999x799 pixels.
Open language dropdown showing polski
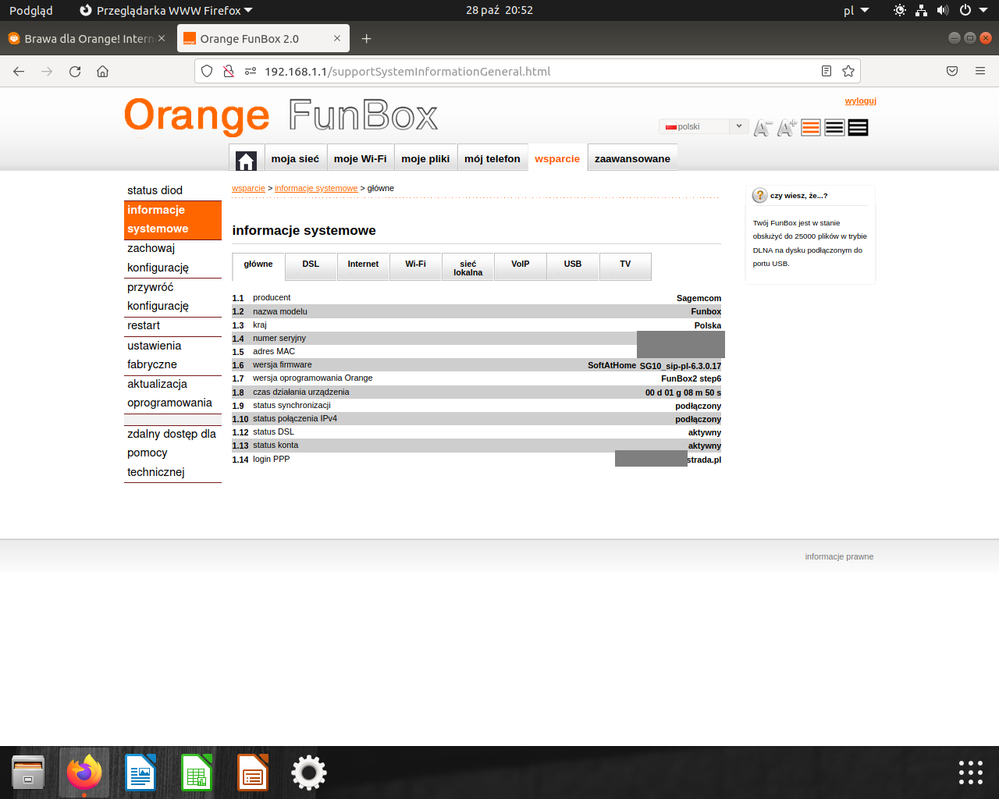(704, 127)
